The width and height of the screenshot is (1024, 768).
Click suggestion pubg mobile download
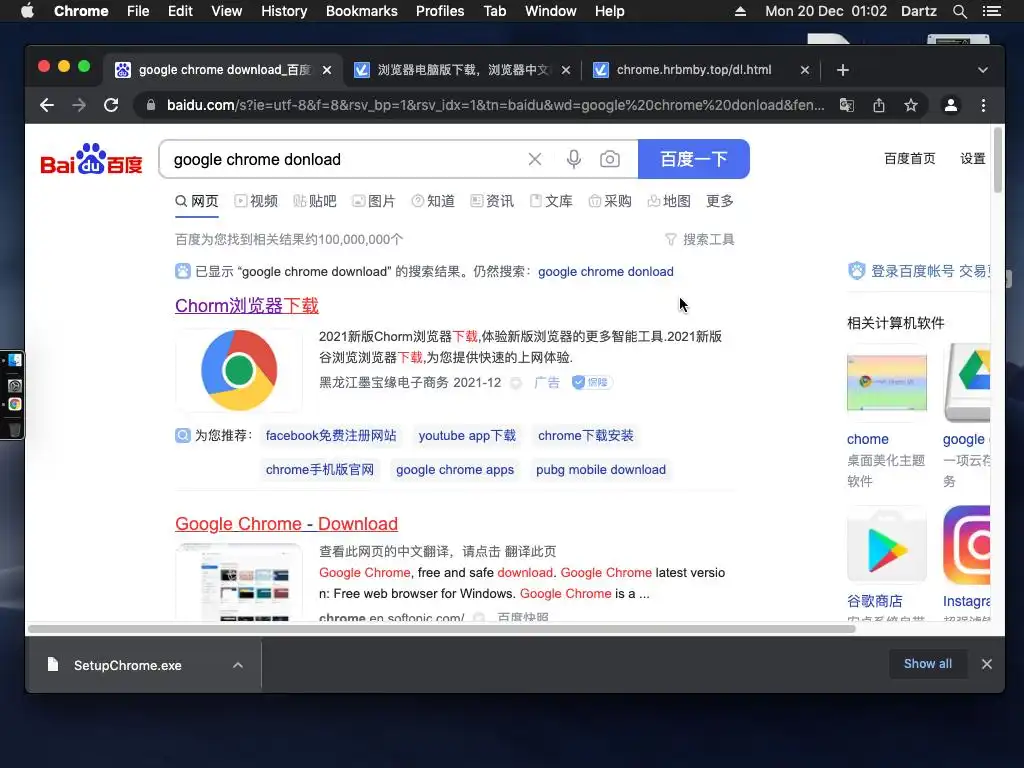[x=601, y=470]
